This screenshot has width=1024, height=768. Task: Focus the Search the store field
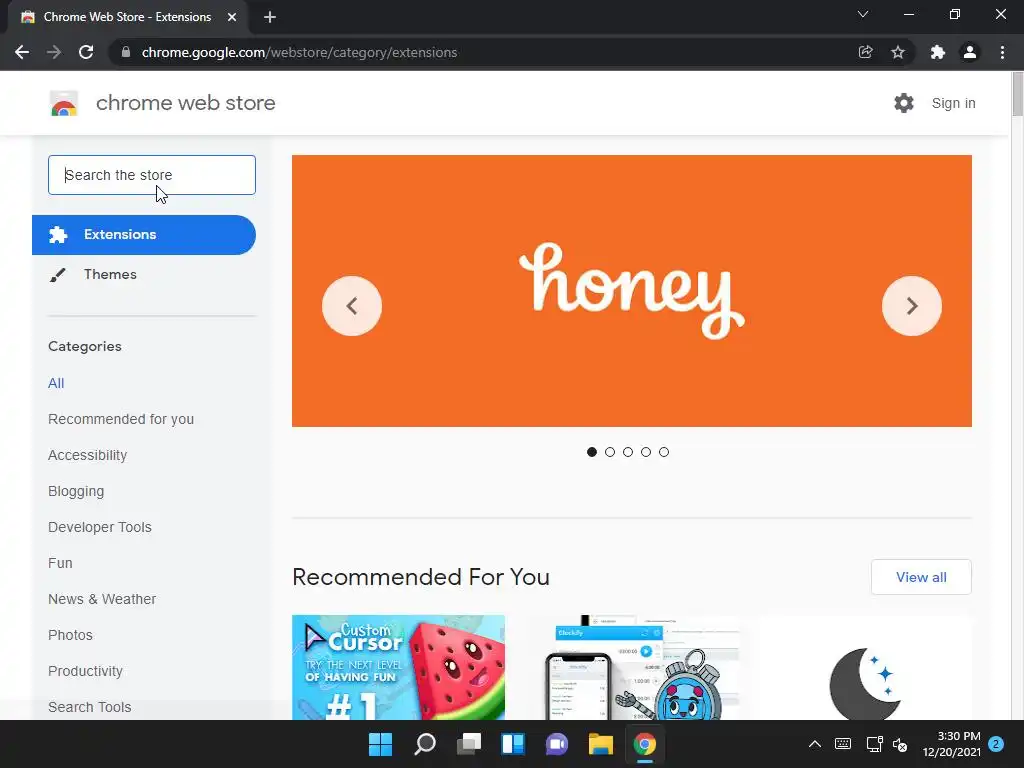click(x=152, y=175)
